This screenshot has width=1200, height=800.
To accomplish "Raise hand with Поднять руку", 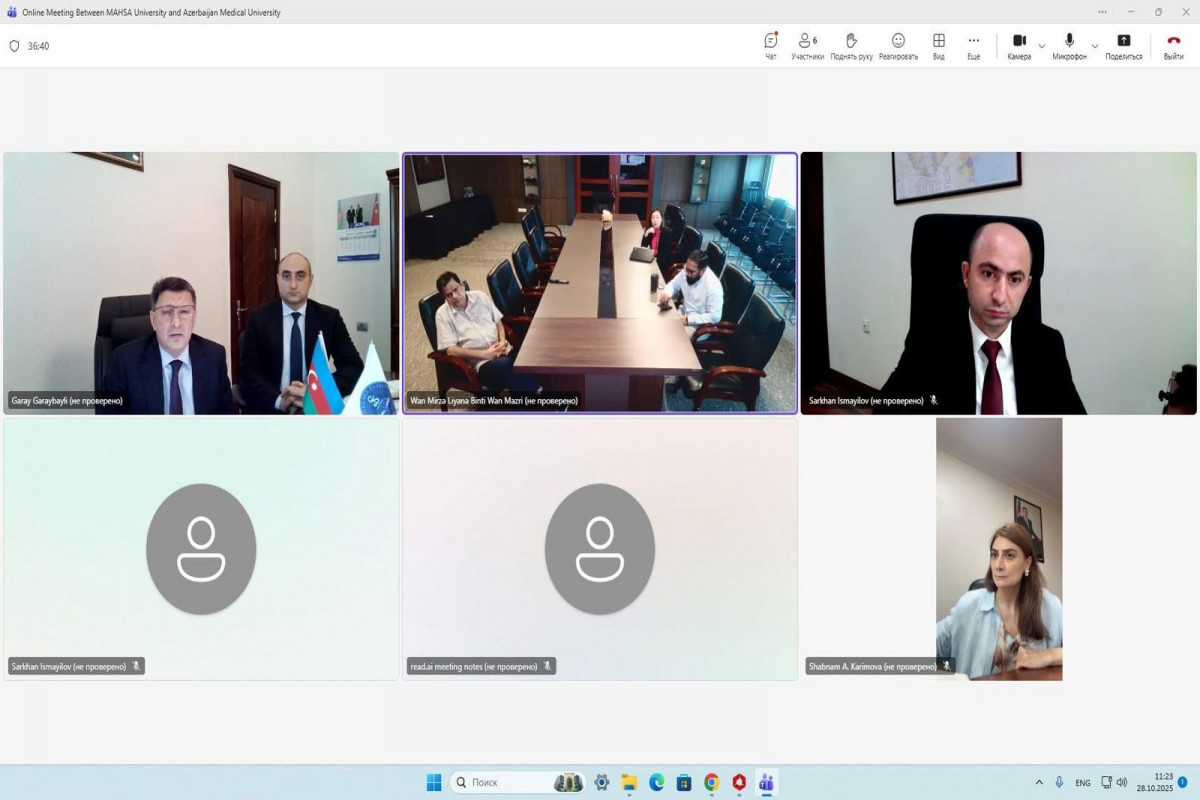I will pos(851,45).
